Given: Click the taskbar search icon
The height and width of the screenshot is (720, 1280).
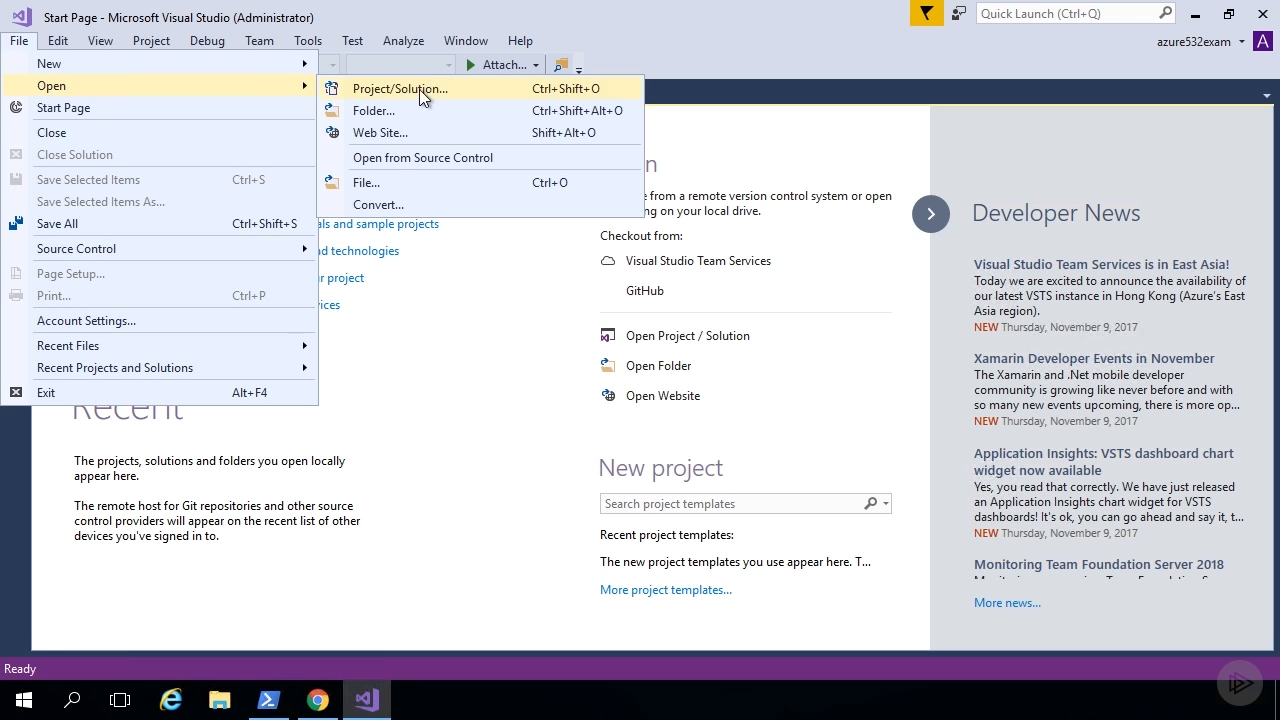Looking at the screenshot, I should (72, 700).
